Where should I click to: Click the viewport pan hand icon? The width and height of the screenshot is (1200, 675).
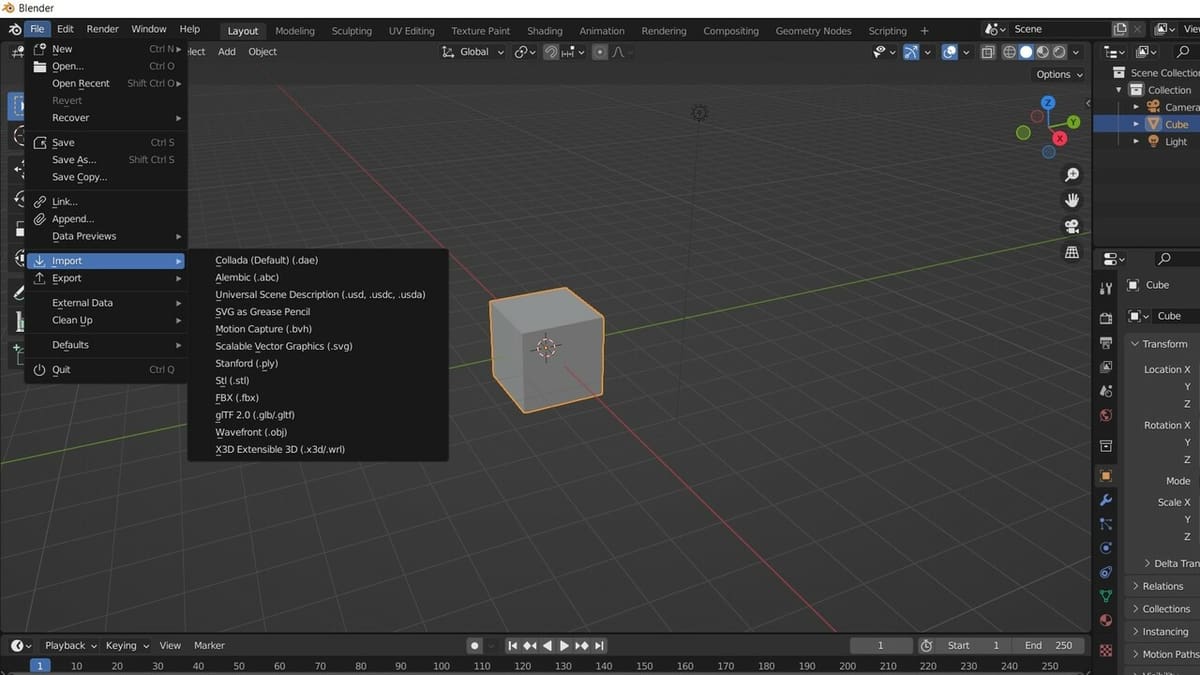click(1072, 200)
